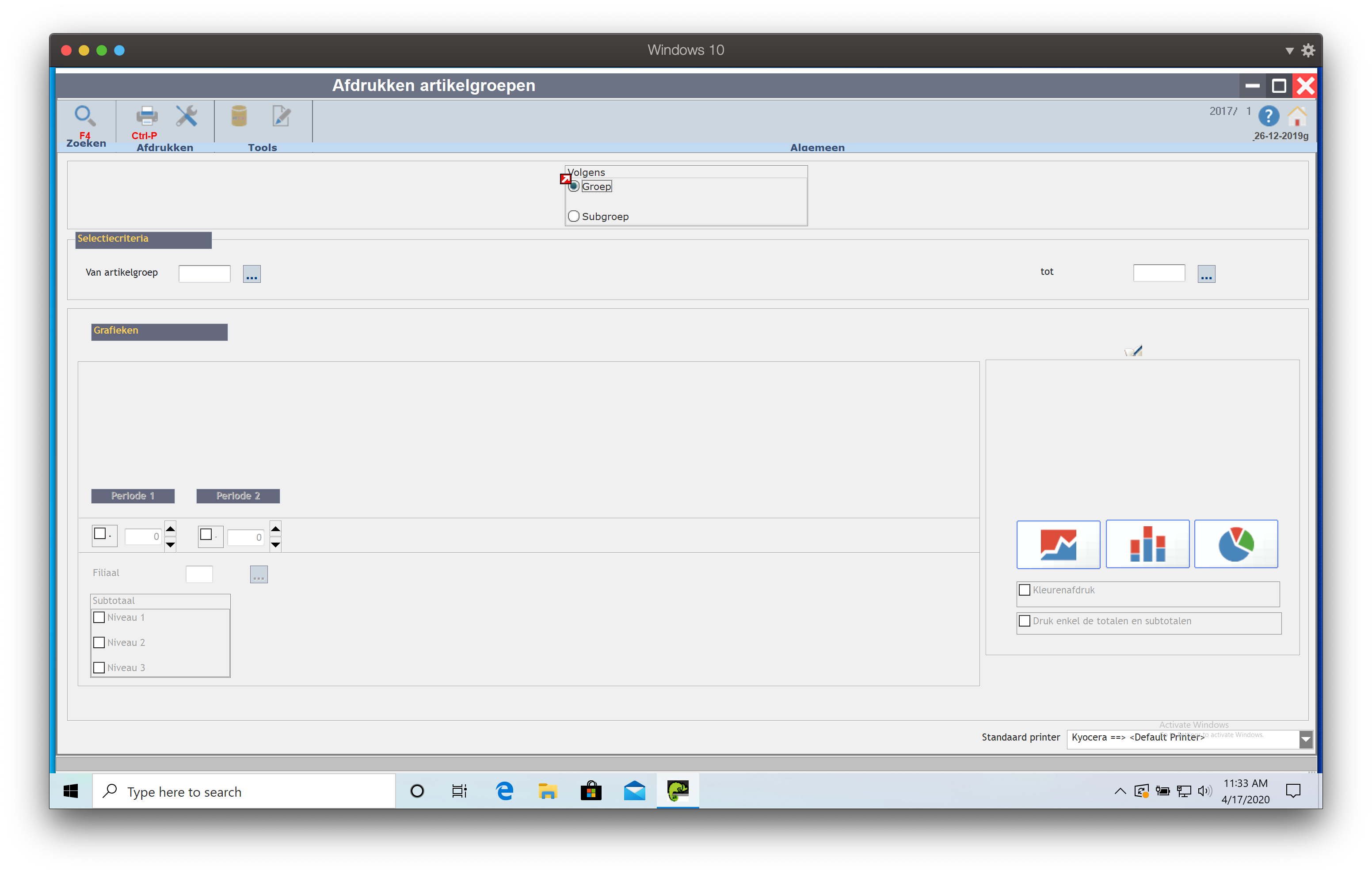Screen dimensions: 1372x874
Task: Click the Zoeken magnifier icon
Action: tap(85, 116)
